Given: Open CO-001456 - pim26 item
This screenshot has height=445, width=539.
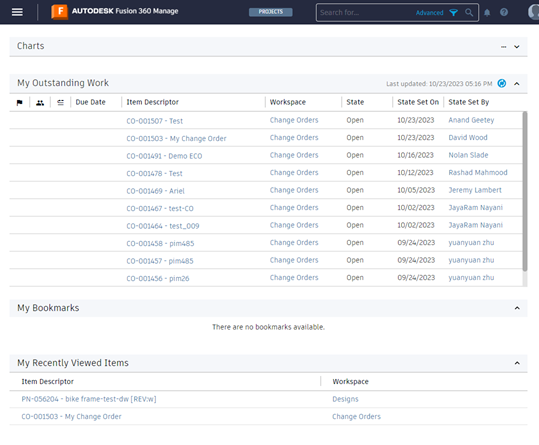Looking at the screenshot, I should tap(158, 279).
